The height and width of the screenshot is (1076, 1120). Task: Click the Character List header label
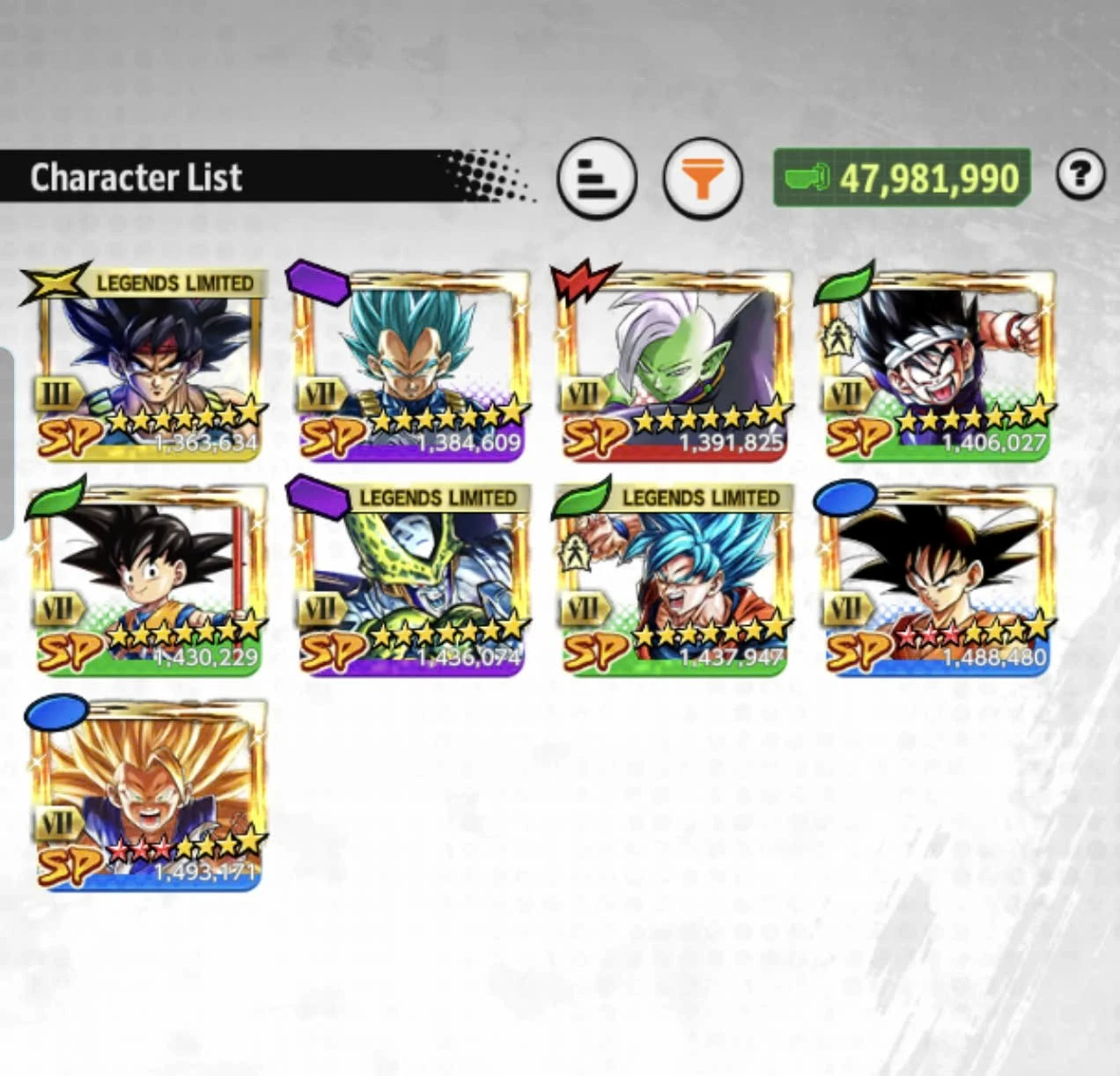click(136, 177)
